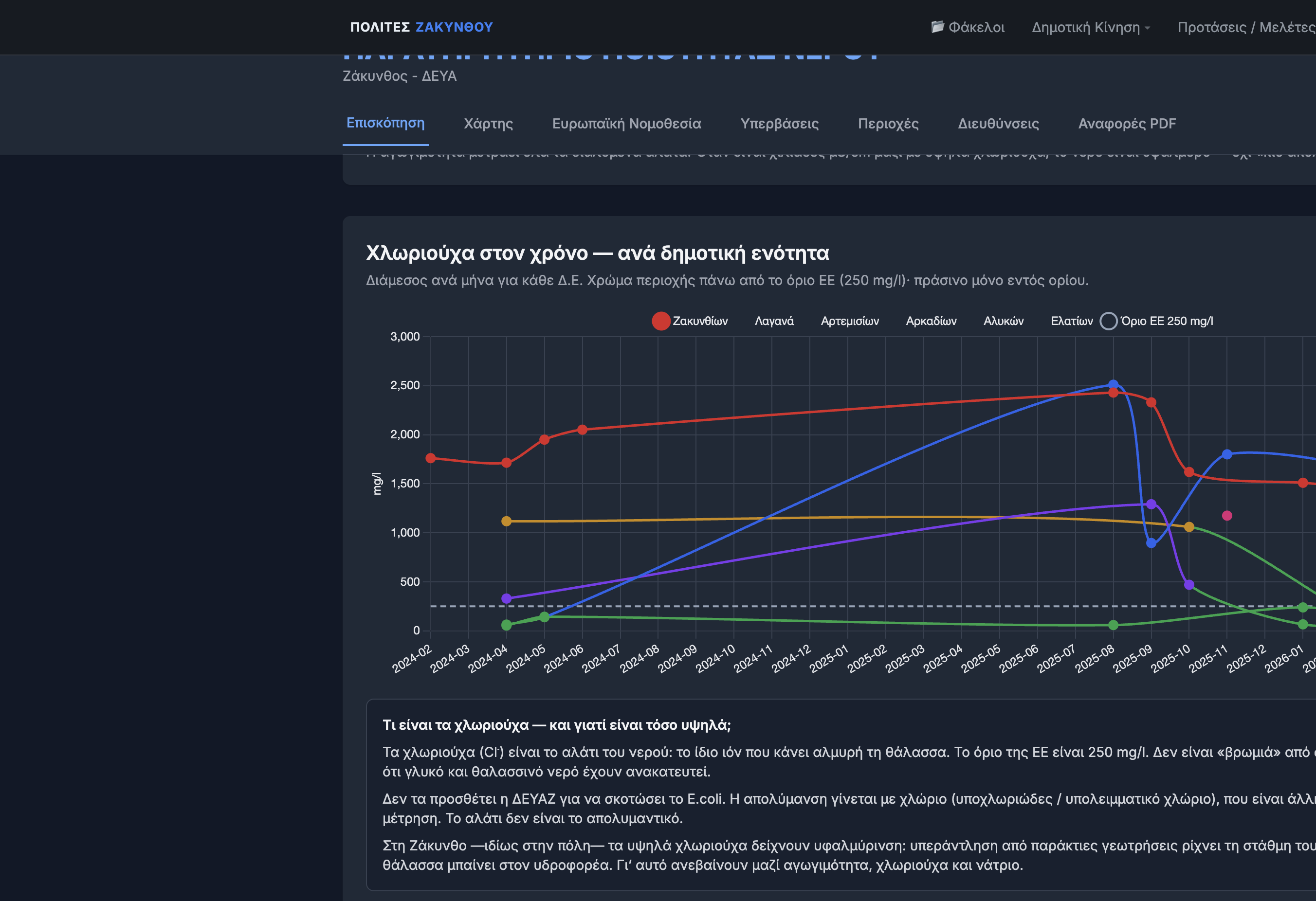1316x901 pixels.
Task: Click the 1,500 y-axis label
Action: (x=405, y=483)
